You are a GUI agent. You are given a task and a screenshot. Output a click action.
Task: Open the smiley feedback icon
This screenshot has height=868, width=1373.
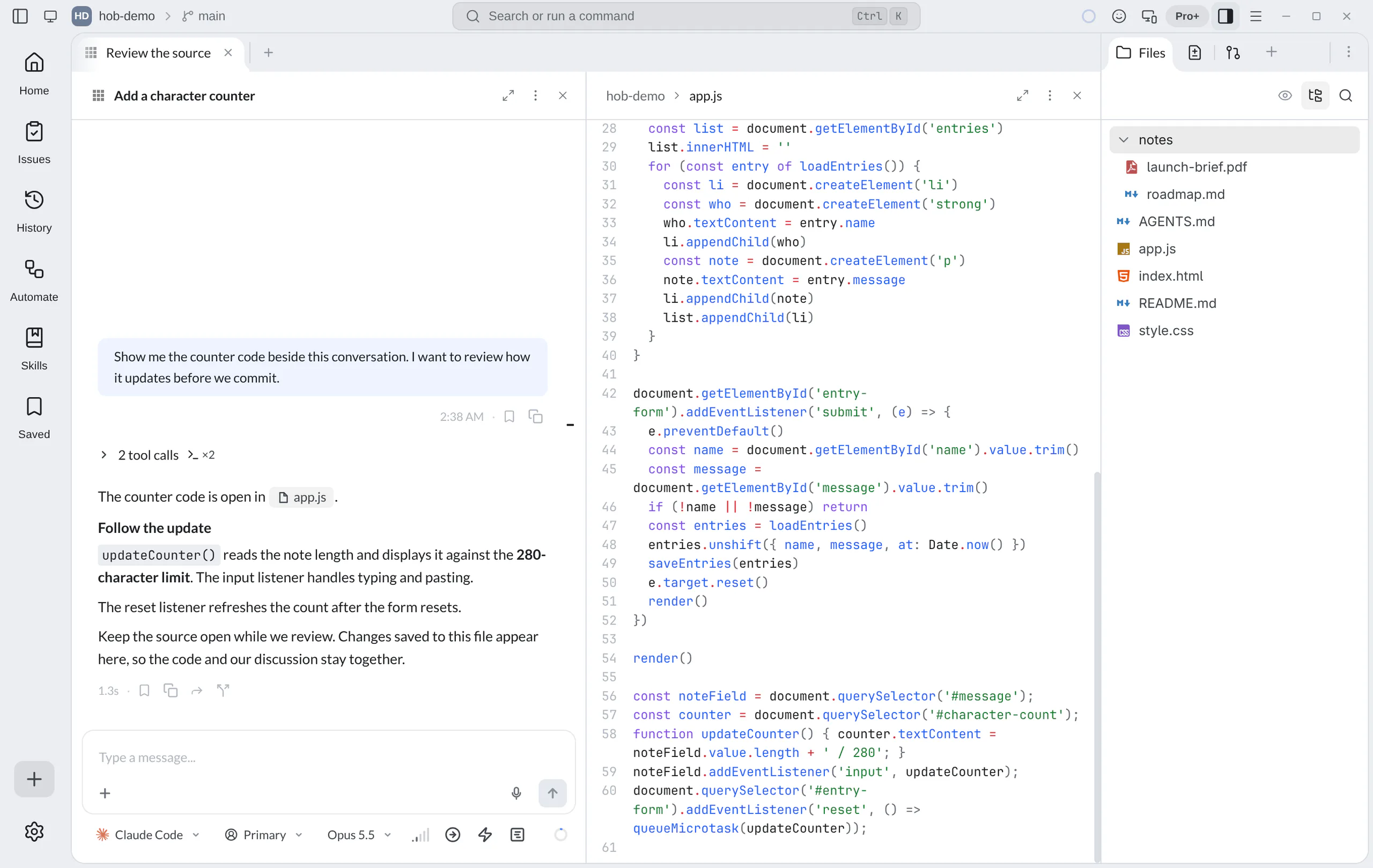coord(1119,16)
